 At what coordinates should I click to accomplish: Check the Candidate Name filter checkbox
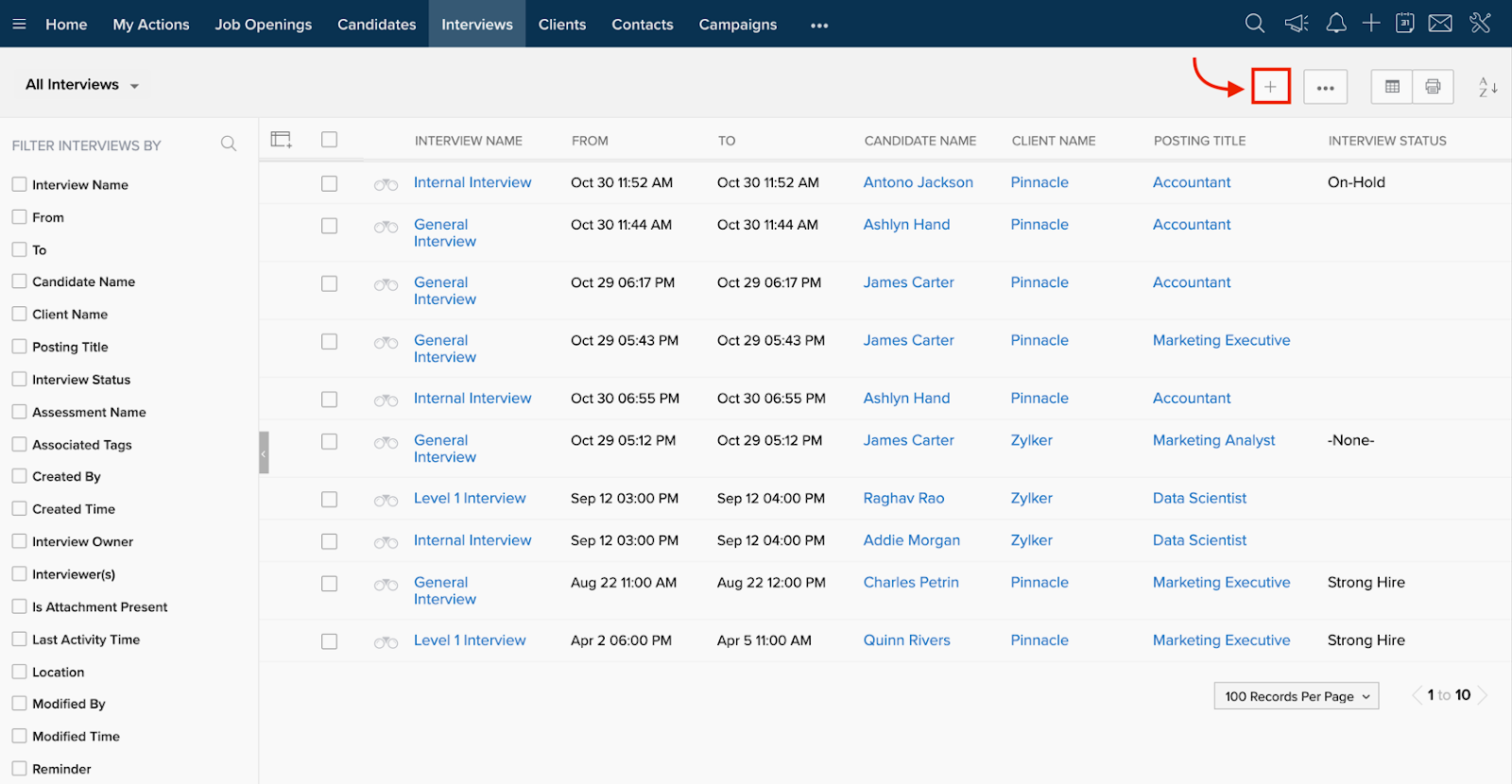click(19, 281)
